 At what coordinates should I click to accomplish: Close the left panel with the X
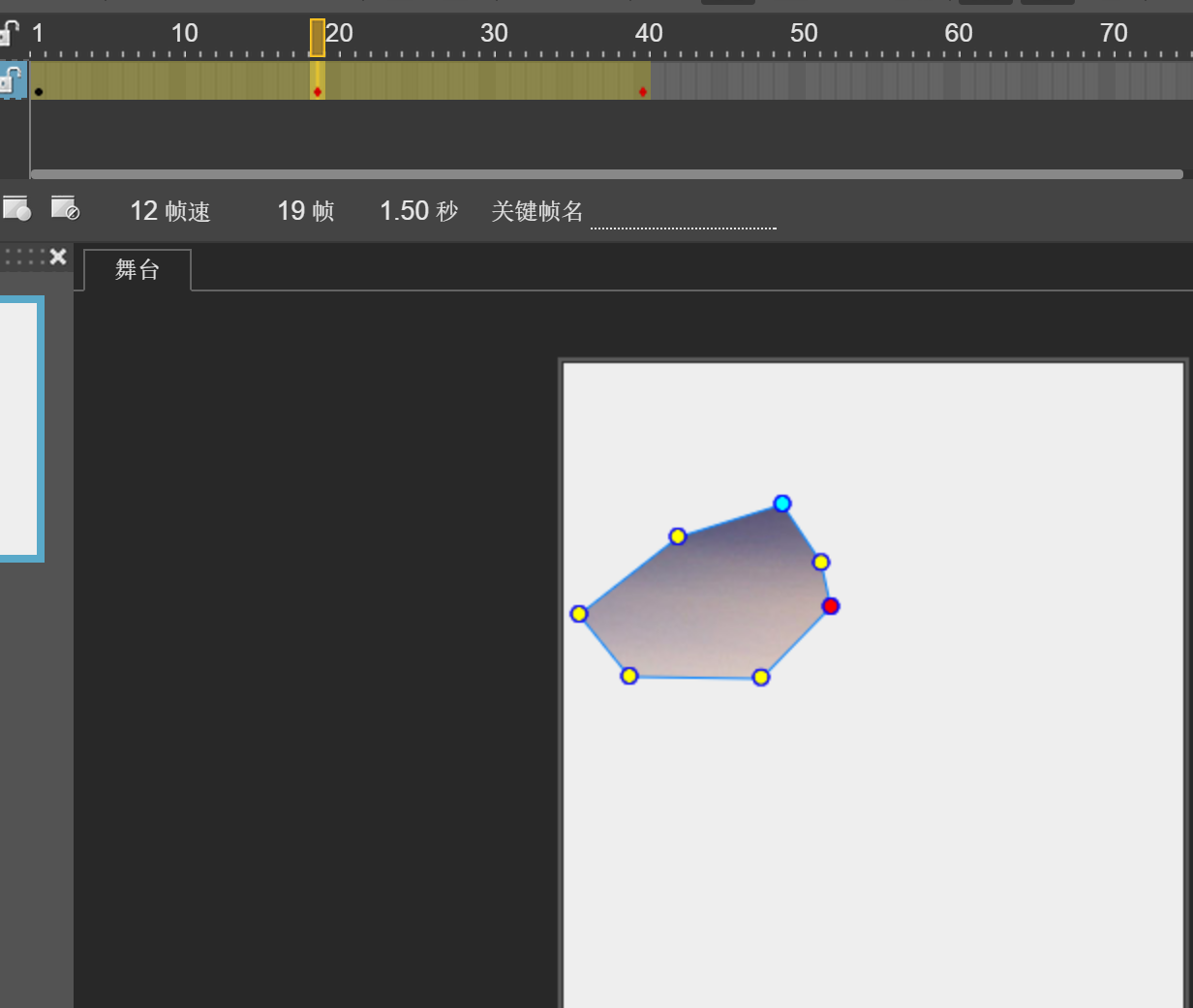pyautogui.click(x=58, y=257)
